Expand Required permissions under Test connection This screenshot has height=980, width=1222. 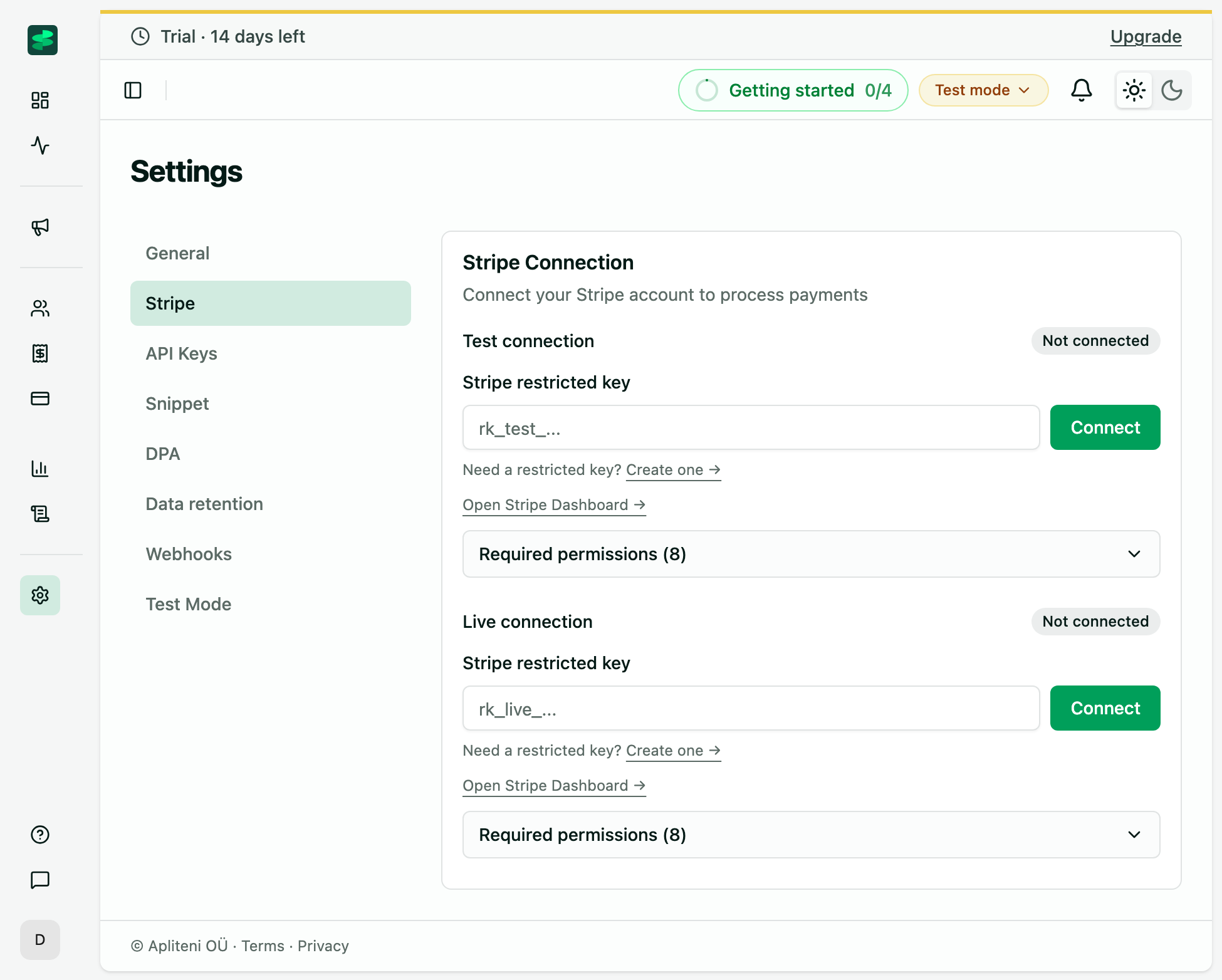812,554
